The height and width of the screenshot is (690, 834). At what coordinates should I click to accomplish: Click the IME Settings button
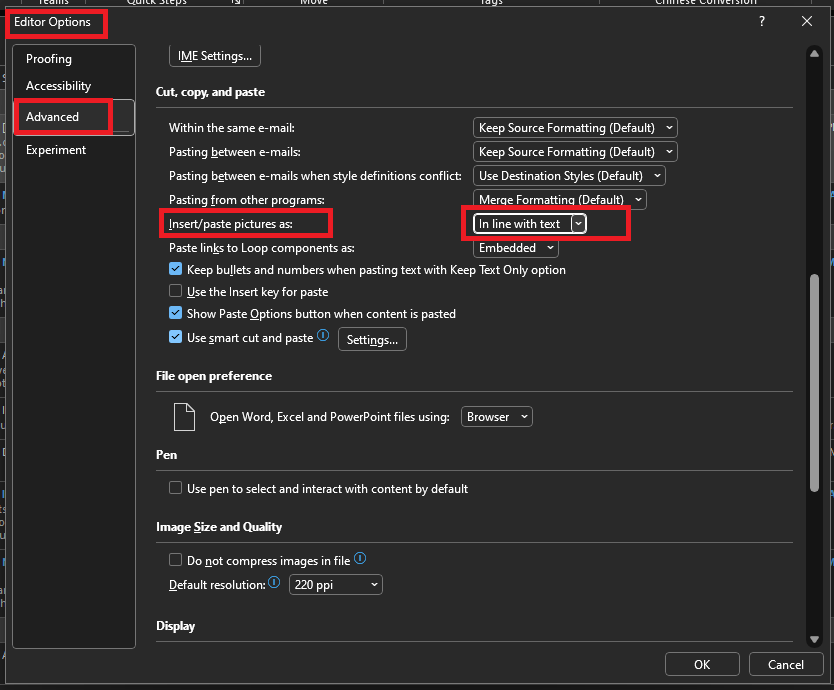coord(215,56)
